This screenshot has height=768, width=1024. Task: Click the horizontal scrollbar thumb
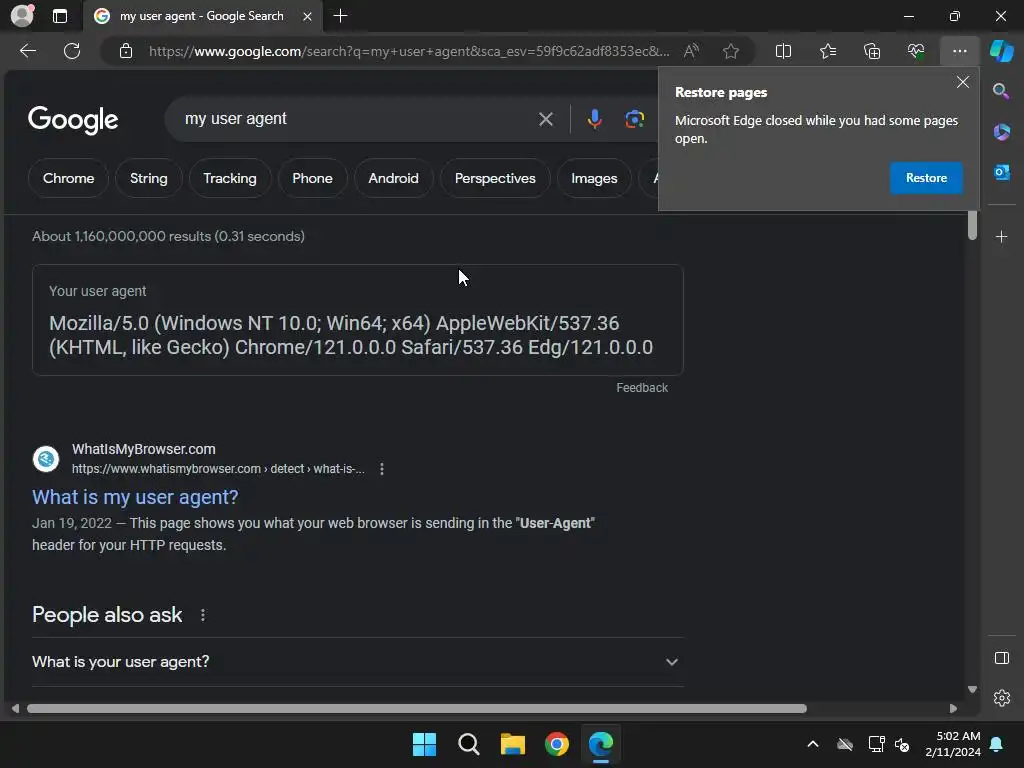click(417, 709)
